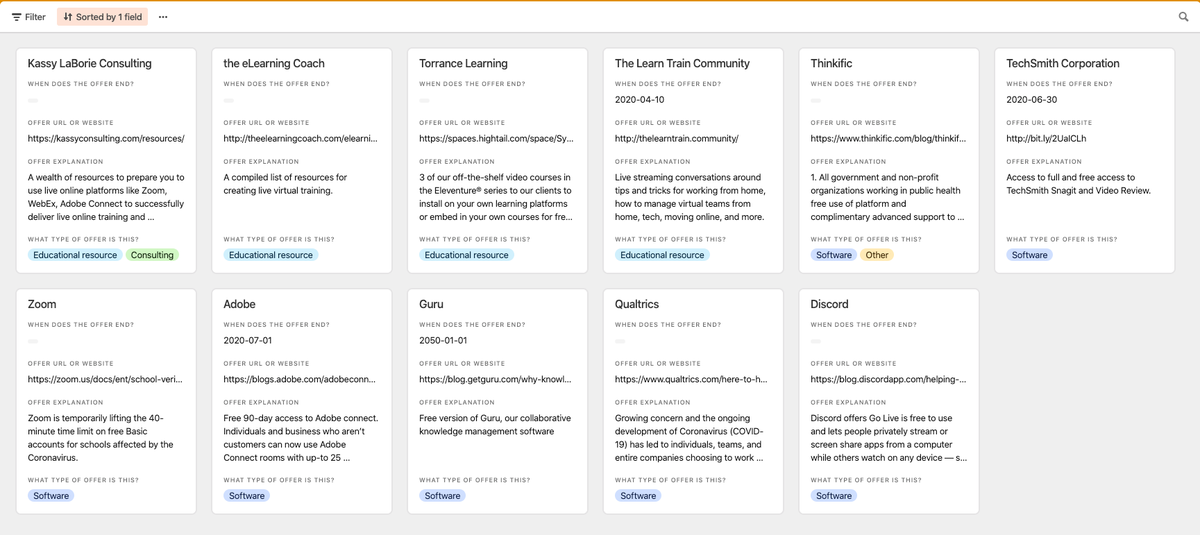Click Discord's 'Go Live is free' explanation

click(889, 438)
